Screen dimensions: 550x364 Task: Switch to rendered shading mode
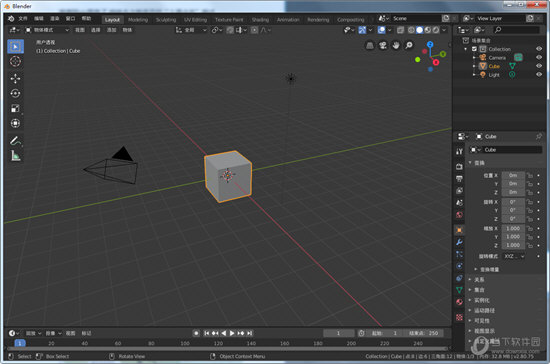(x=436, y=30)
